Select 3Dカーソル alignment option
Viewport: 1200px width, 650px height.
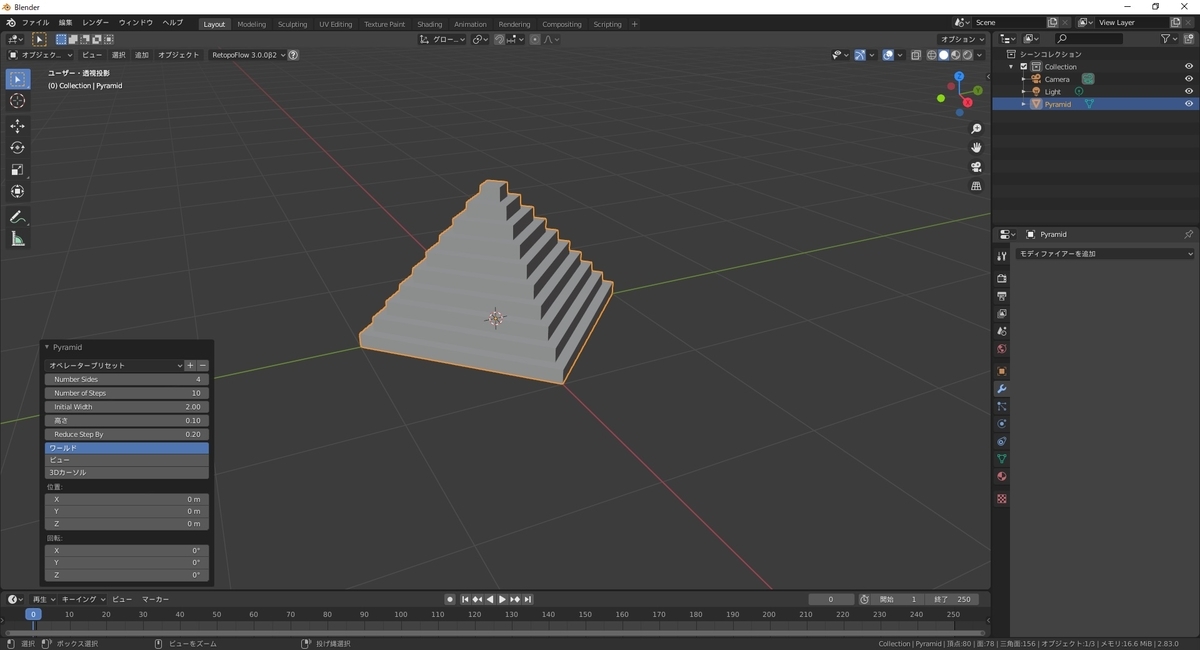coord(127,472)
